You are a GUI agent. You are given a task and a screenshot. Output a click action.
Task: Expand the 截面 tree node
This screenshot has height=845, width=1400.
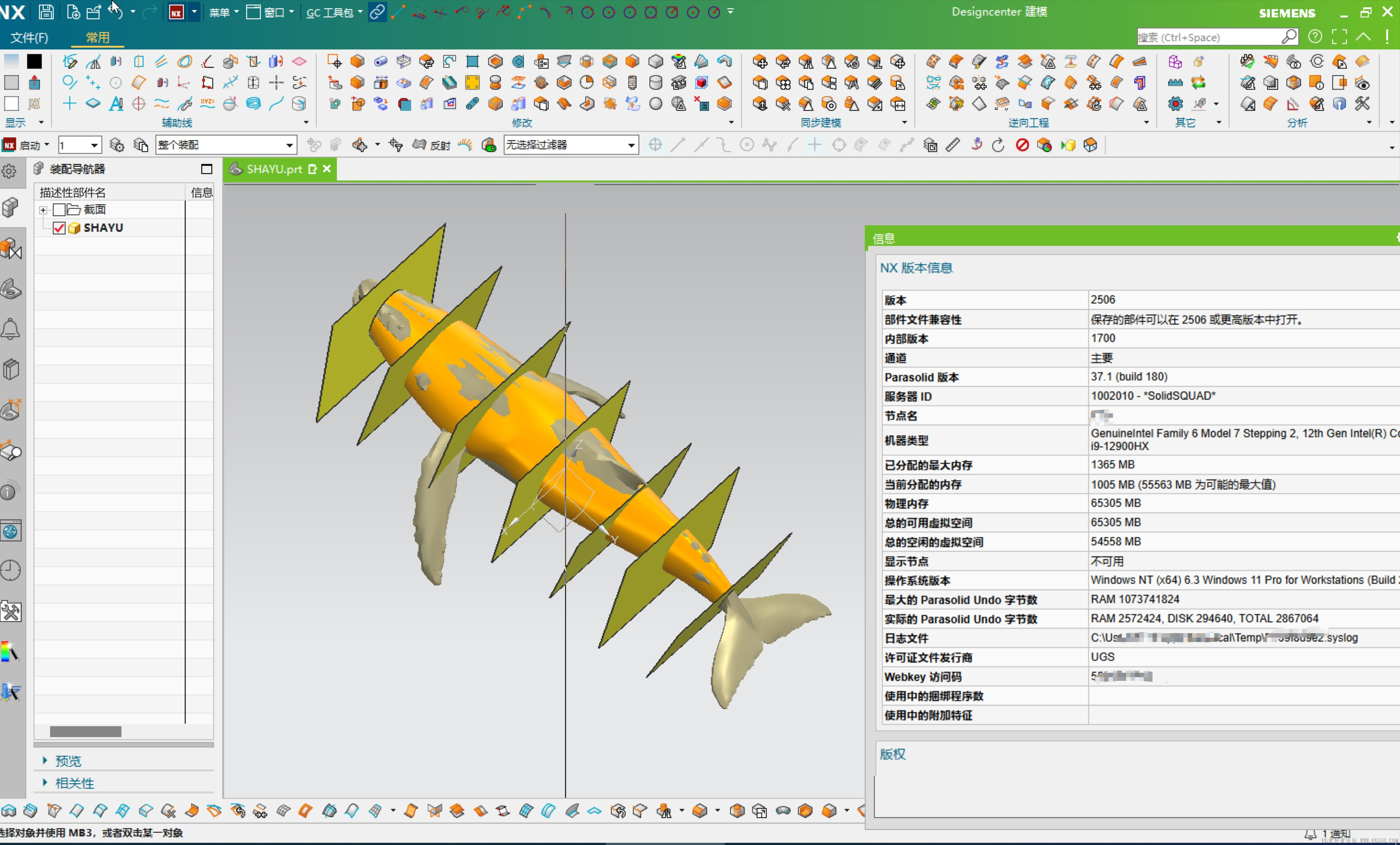click(x=43, y=210)
